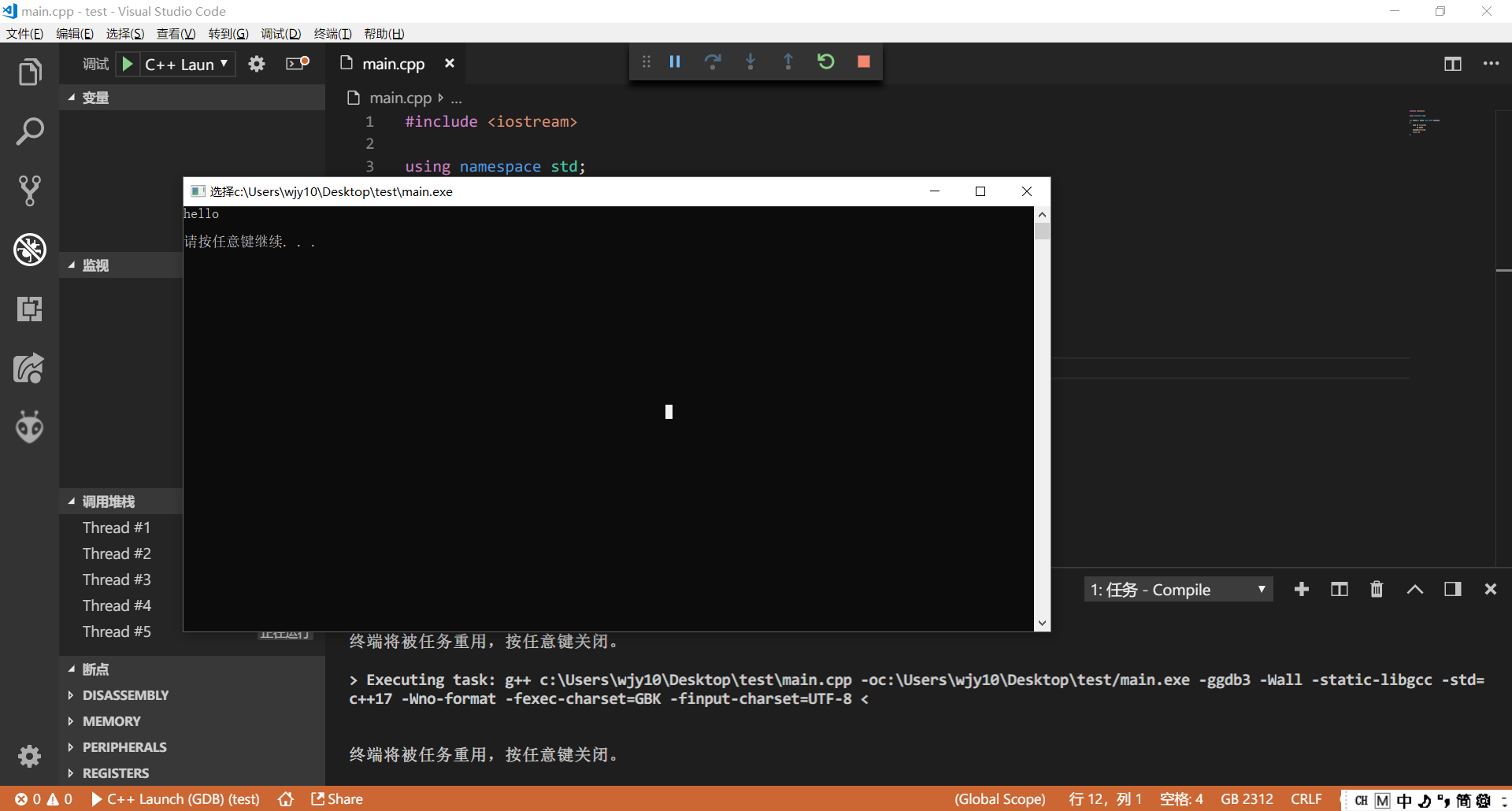This screenshot has width=1512, height=811.
Task: Expand the MEMORY section
Action: [x=192, y=721]
